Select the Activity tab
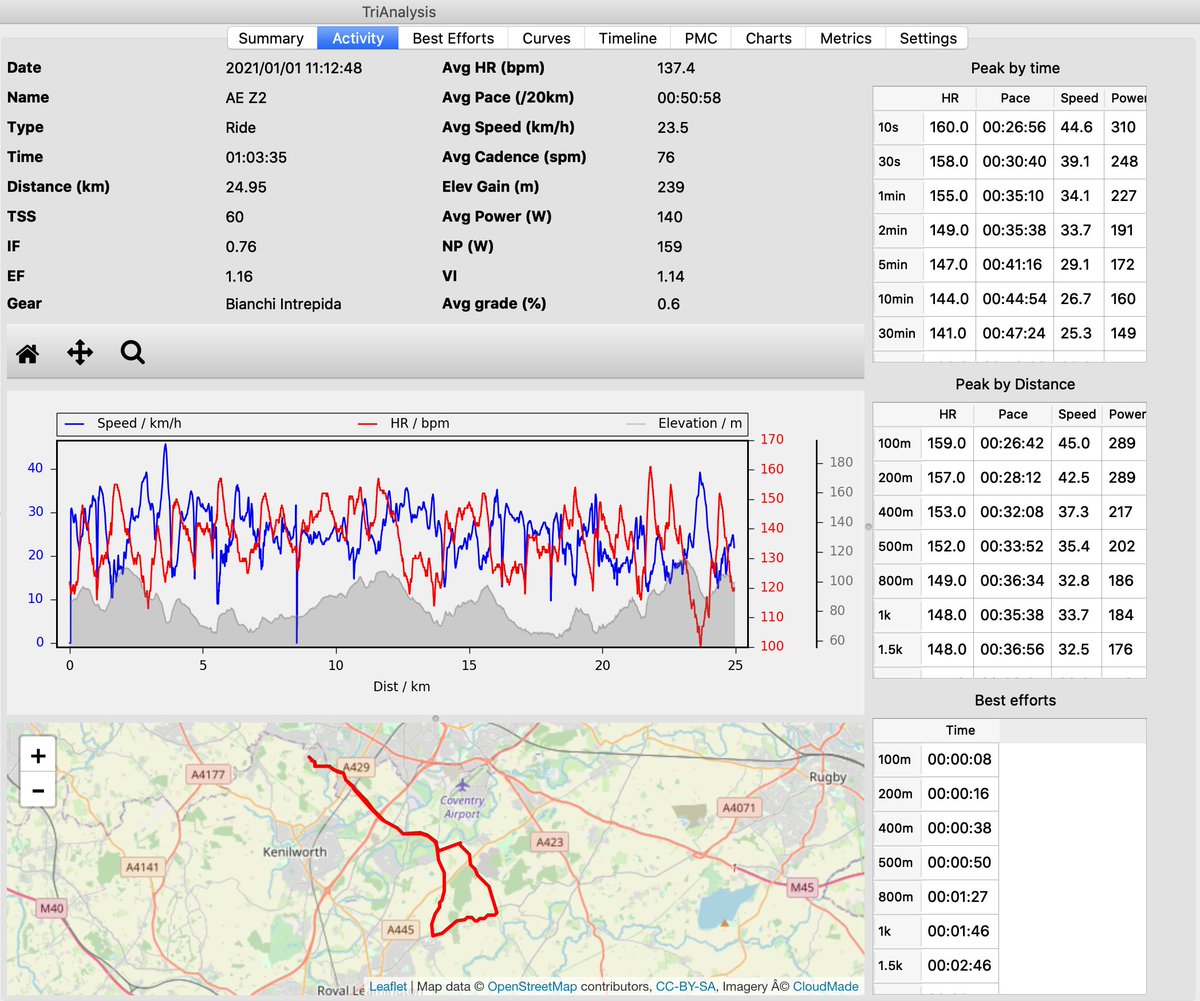Image resolution: width=1200 pixels, height=1001 pixels. click(358, 38)
